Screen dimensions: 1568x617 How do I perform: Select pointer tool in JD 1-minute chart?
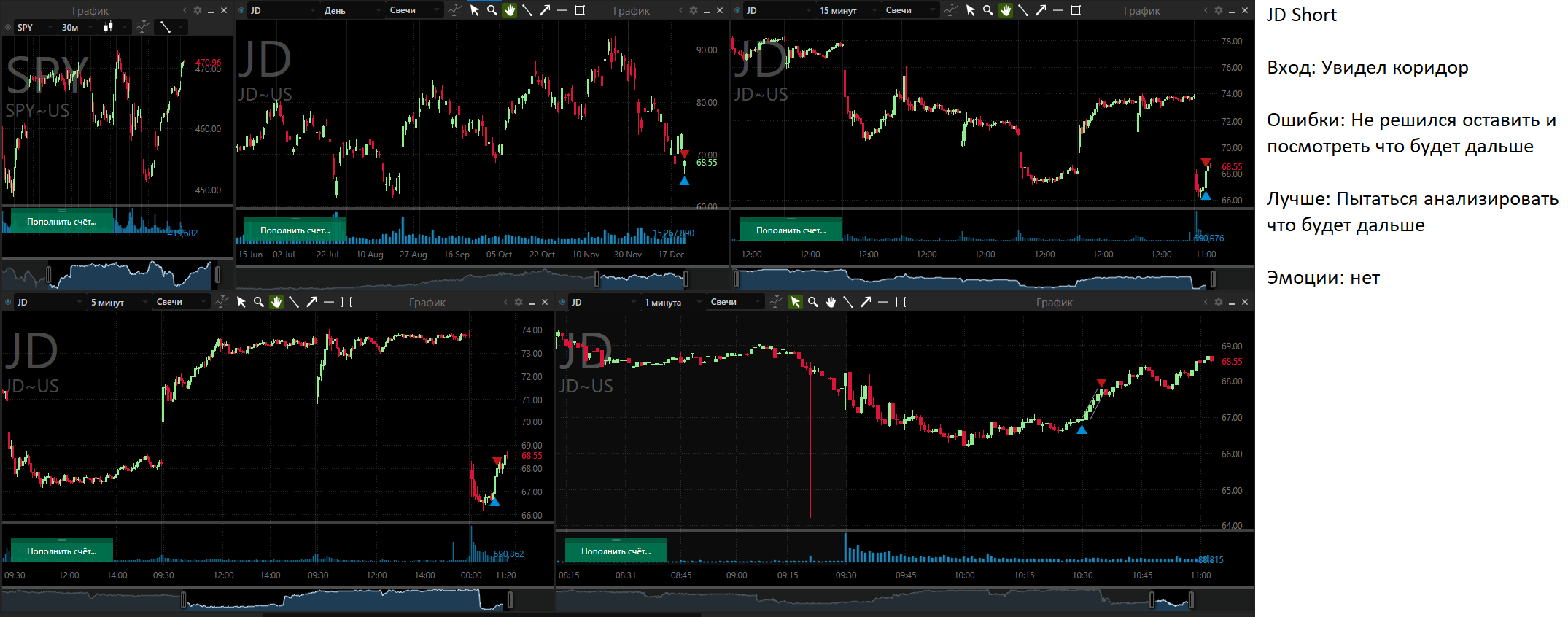click(x=796, y=302)
